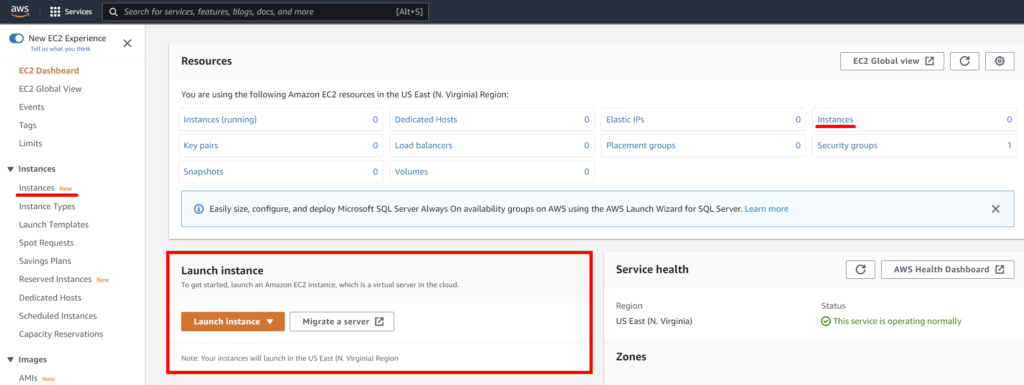This screenshot has height=385, width=1024.
Task: Open Load balancers resource link
Action: [423, 146]
